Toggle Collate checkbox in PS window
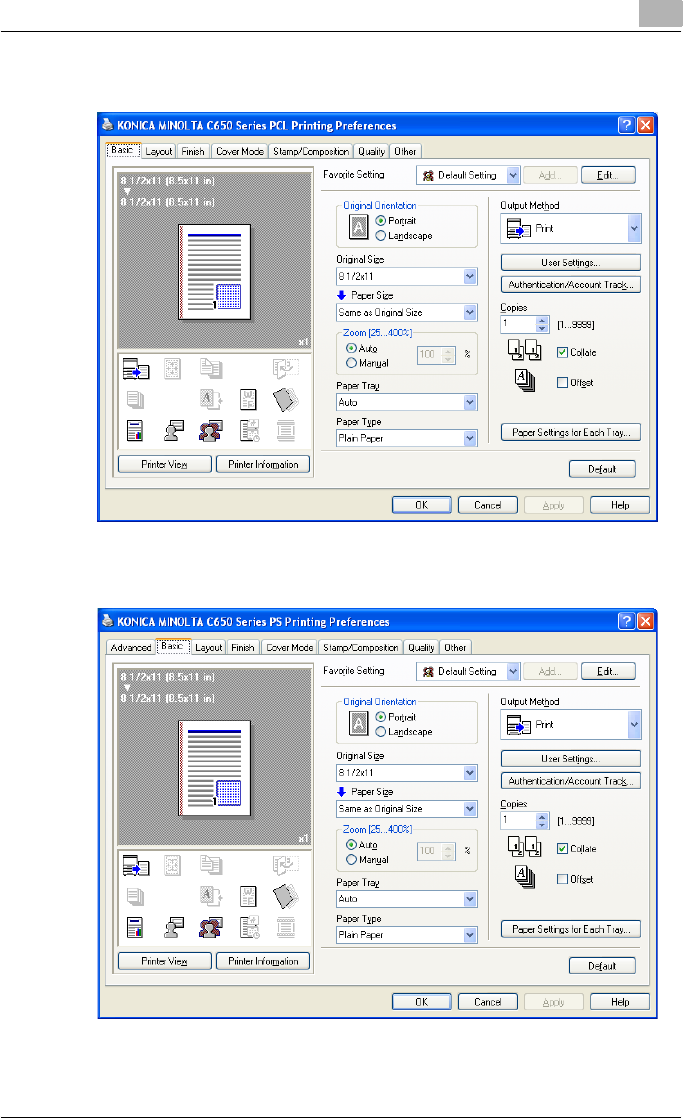 (563, 848)
